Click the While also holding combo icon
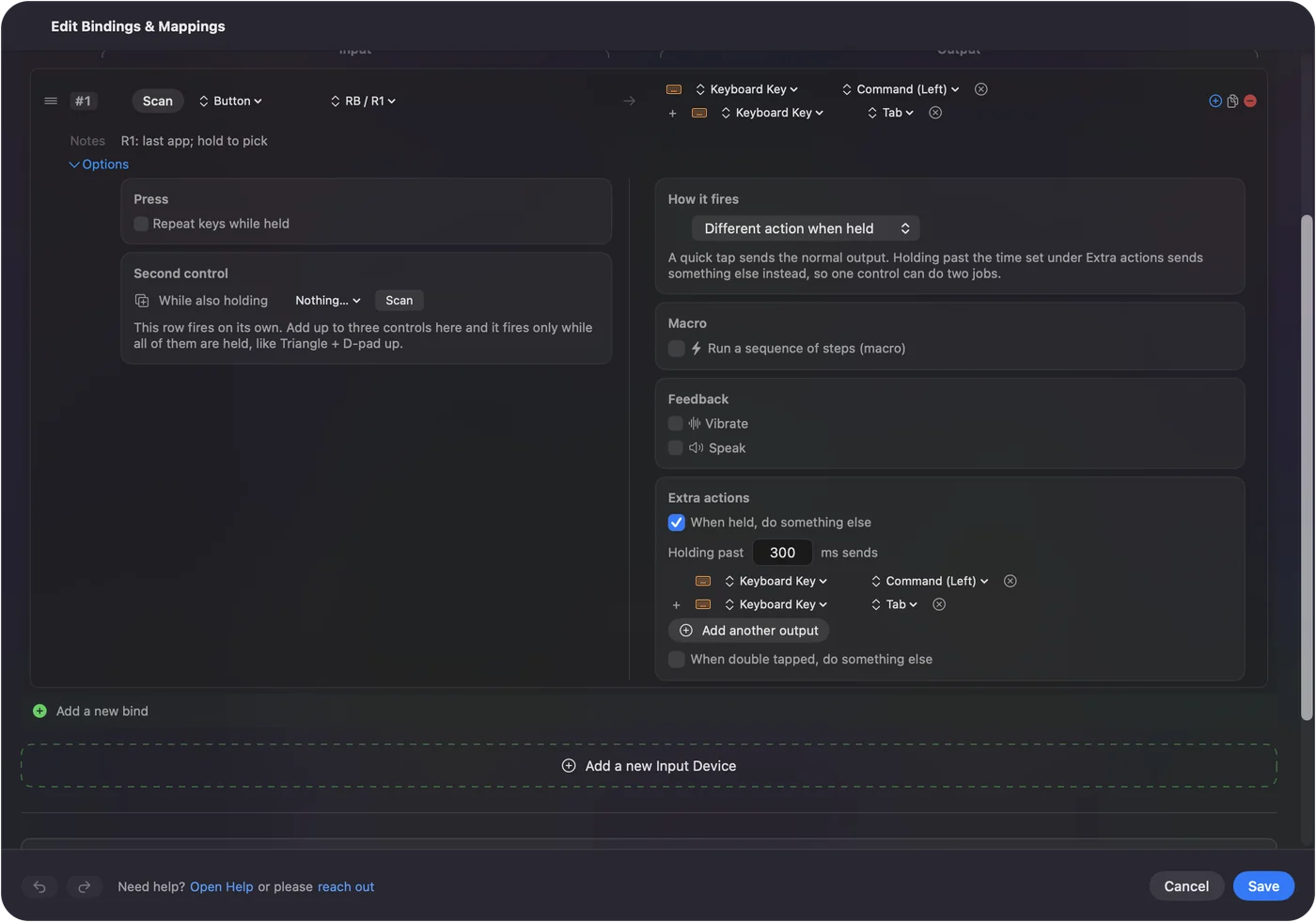Image resolution: width=1316 pixels, height=922 pixels. tap(142, 301)
